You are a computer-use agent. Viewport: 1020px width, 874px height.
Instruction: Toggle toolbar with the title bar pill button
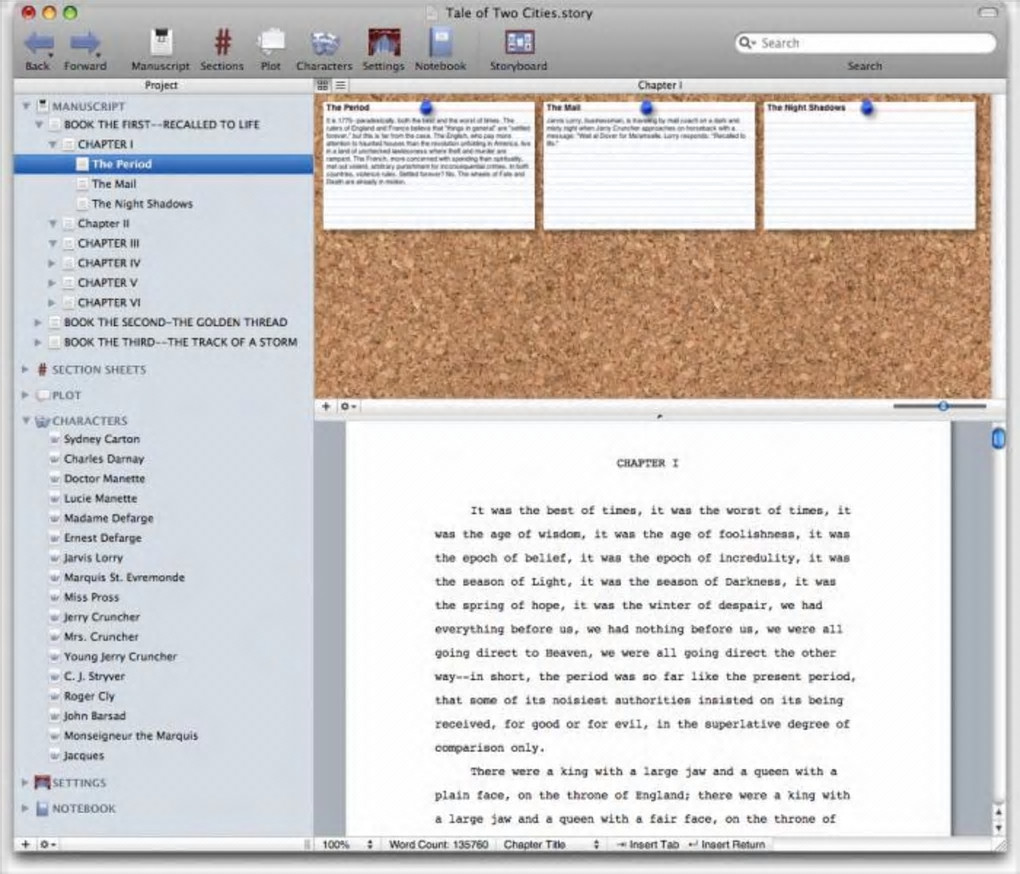988,13
